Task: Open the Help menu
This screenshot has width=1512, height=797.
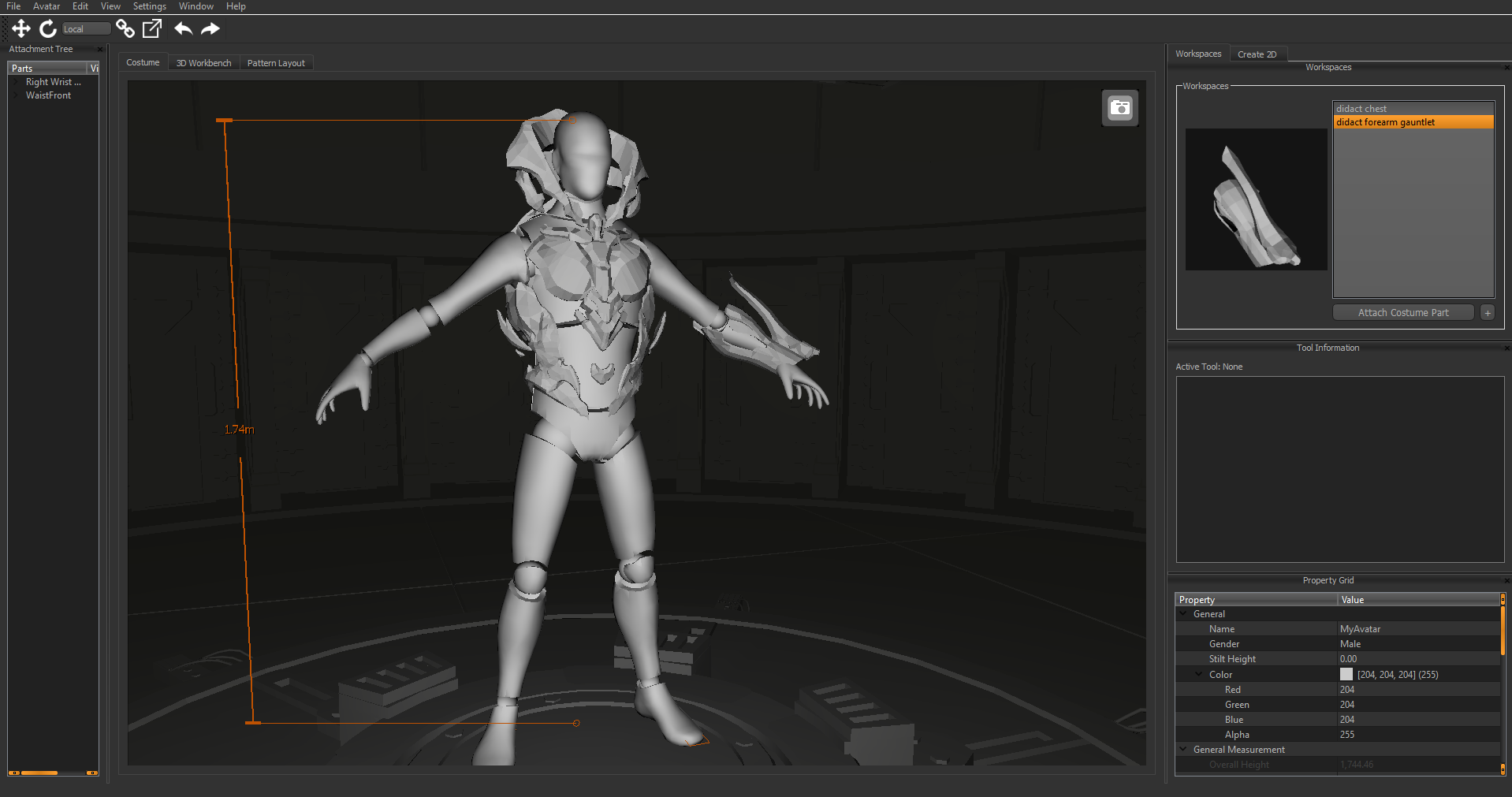Action: pos(236,6)
